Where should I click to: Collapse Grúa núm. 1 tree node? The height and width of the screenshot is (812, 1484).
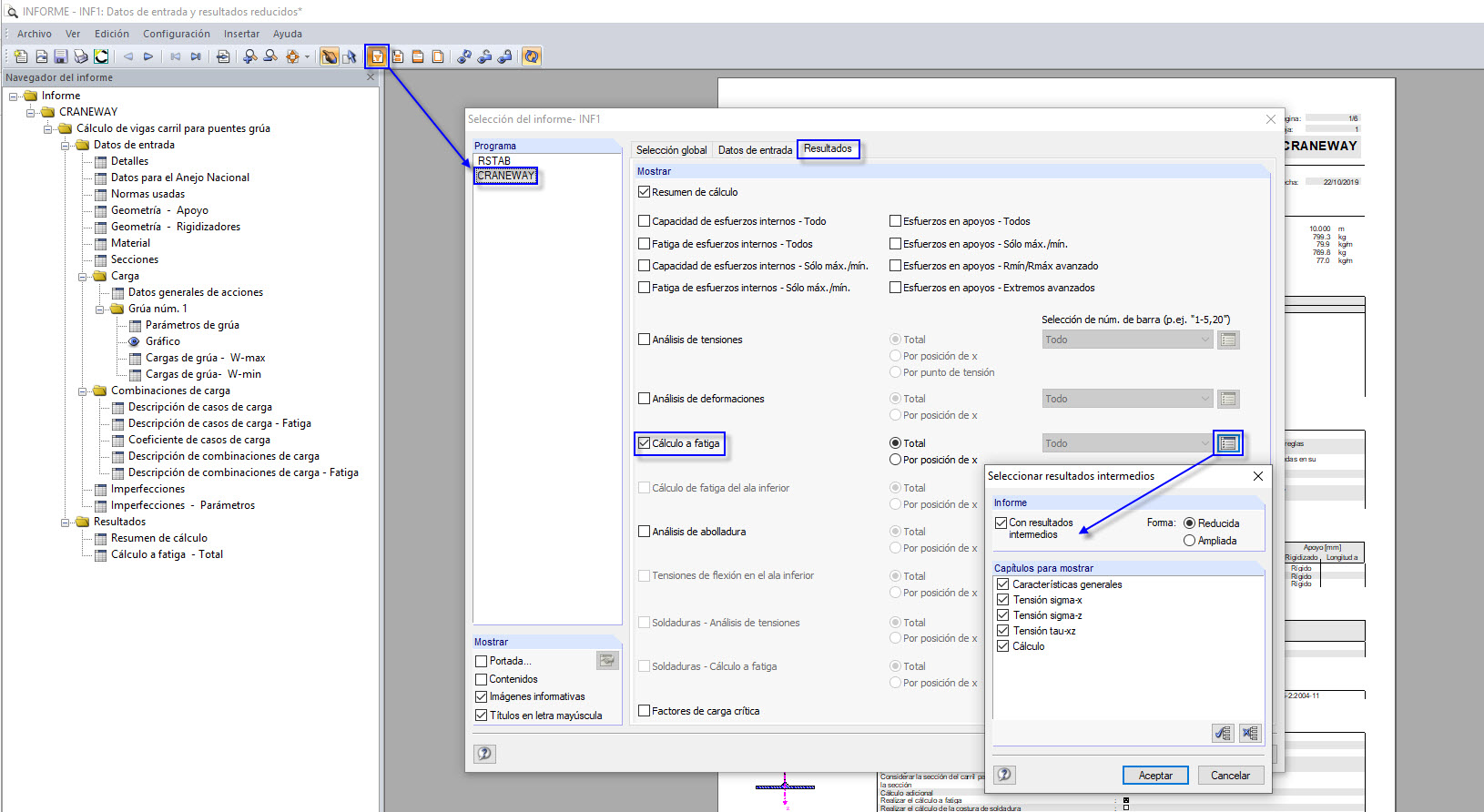pos(100,309)
